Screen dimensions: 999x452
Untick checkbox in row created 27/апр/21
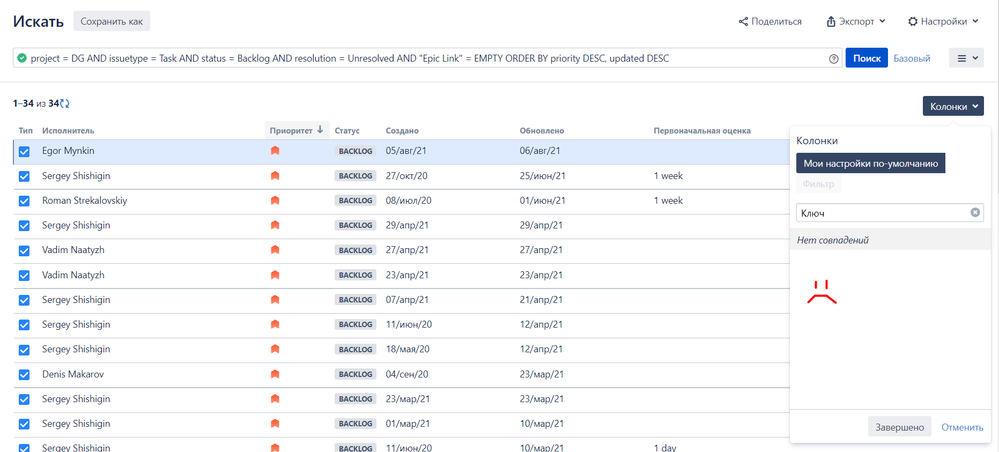(x=24, y=251)
